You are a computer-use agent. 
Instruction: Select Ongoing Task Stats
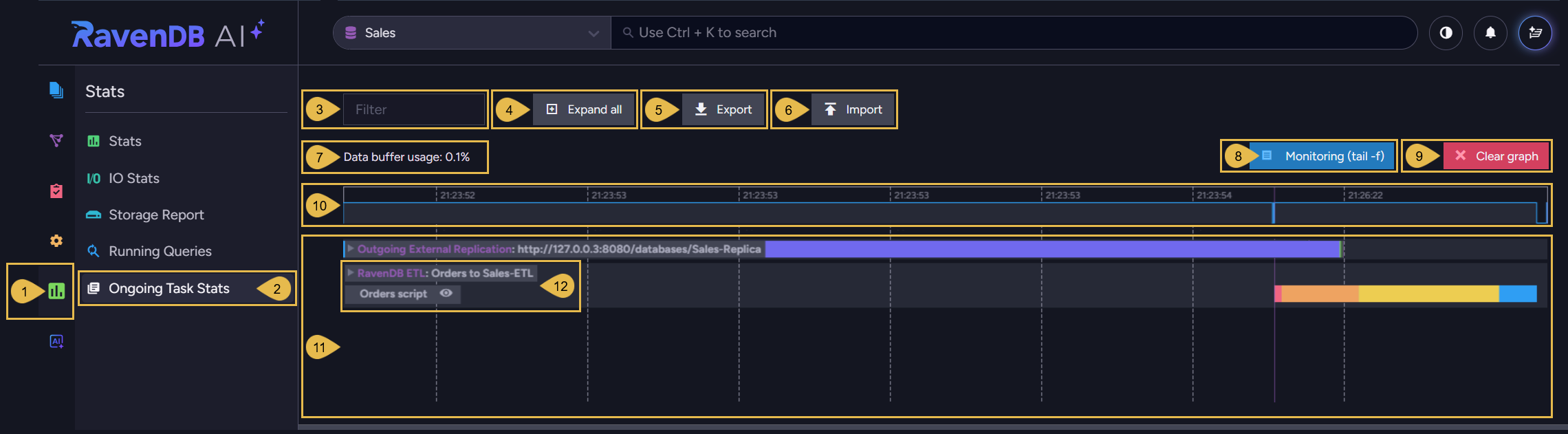186,288
